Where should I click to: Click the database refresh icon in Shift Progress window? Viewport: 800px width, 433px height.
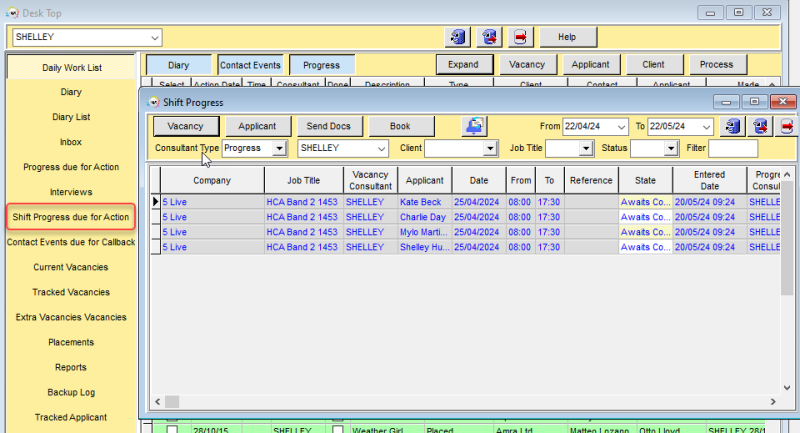tap(733, 126)
